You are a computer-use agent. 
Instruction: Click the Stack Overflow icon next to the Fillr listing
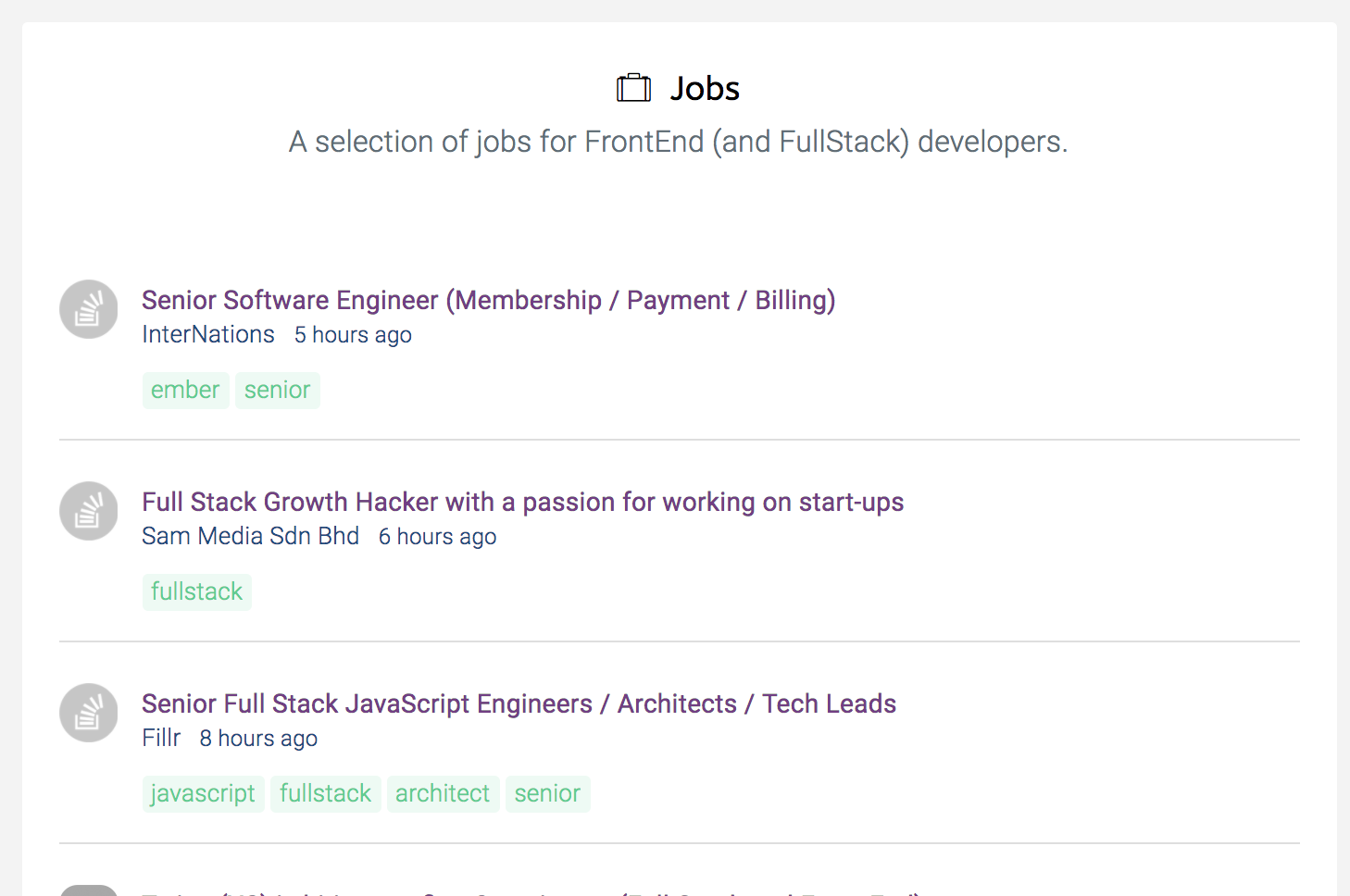(x=88, y=713)
